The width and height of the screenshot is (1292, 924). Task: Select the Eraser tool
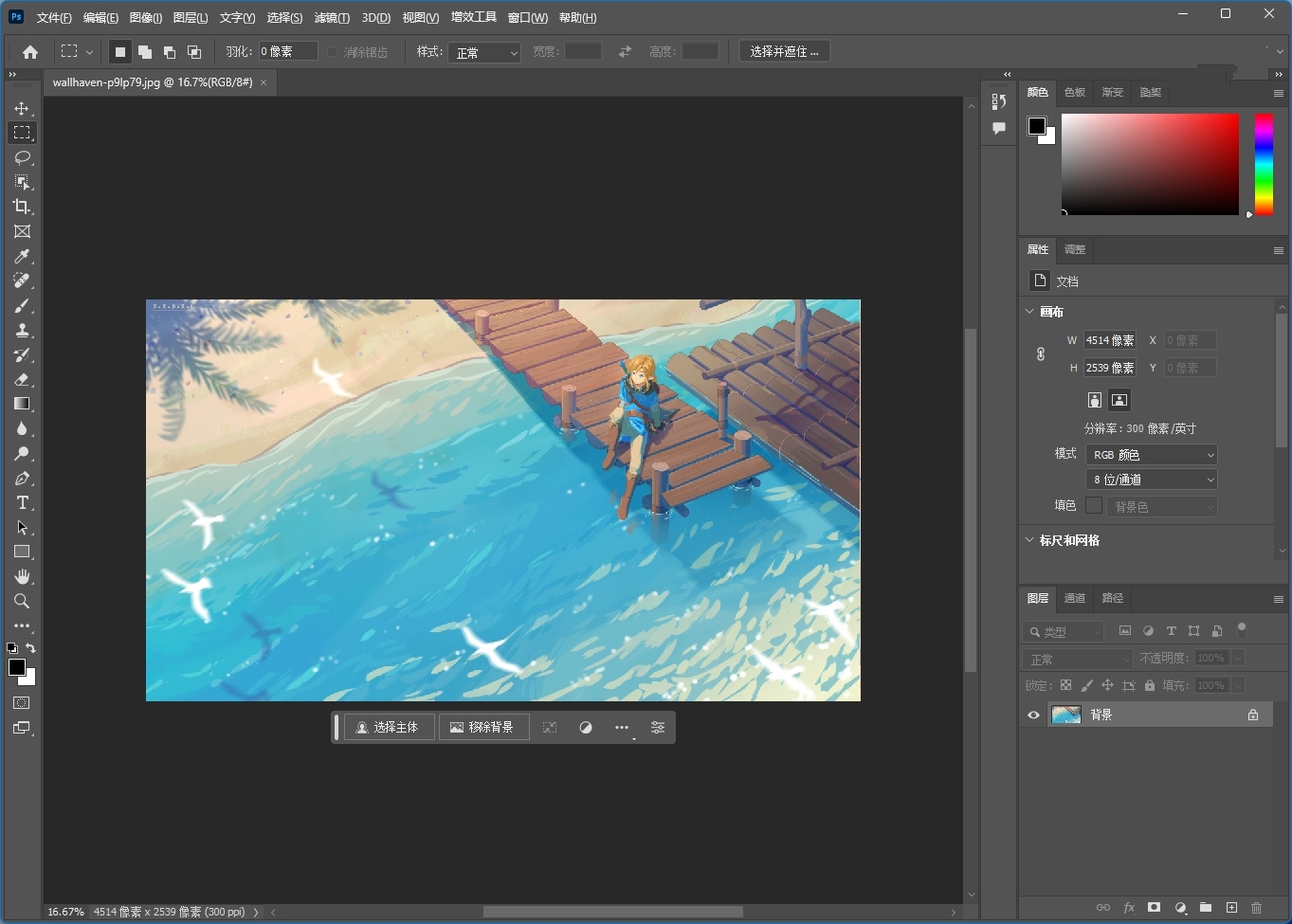22,379
